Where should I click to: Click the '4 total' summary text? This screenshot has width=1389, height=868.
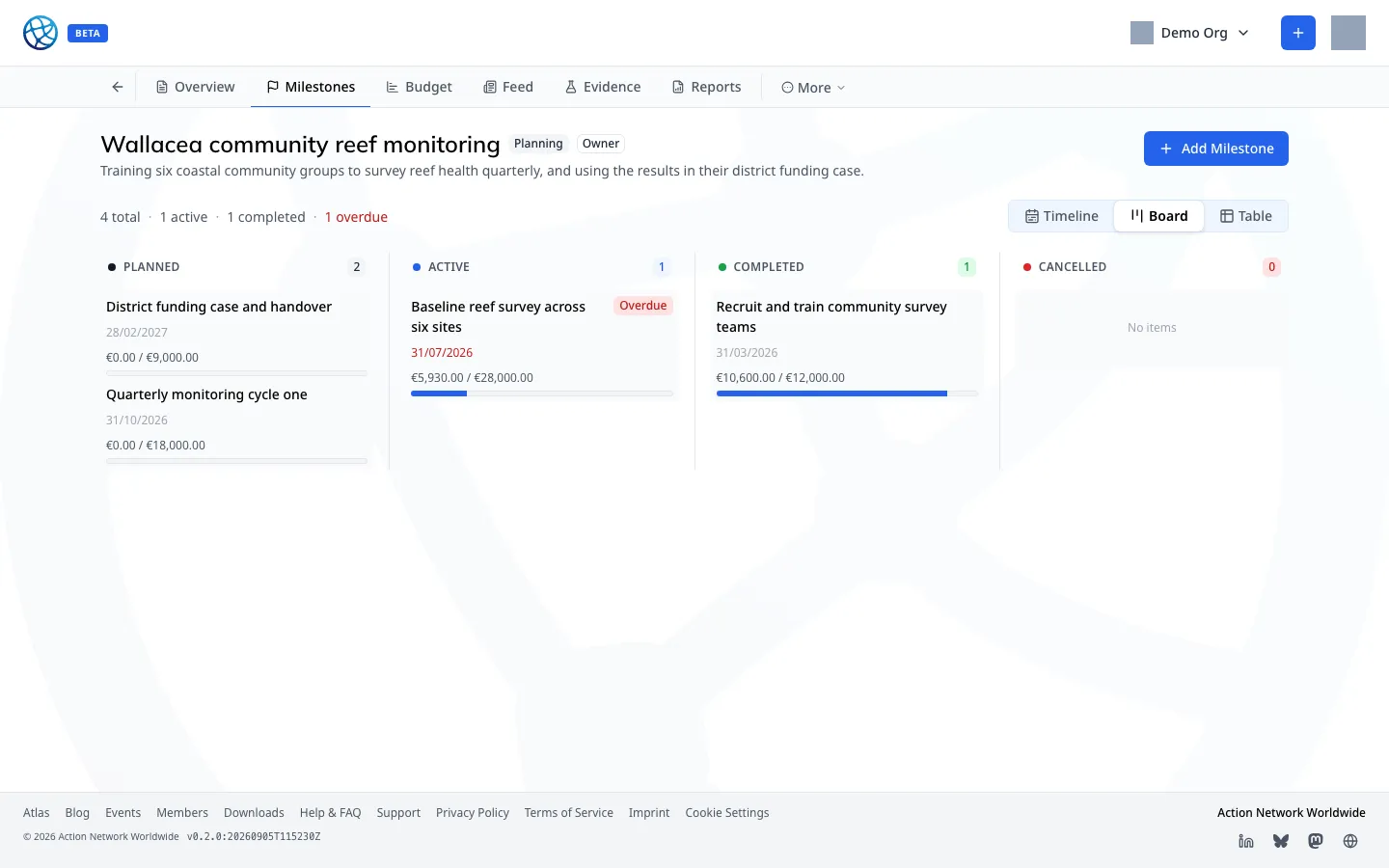tap(121, 217)
